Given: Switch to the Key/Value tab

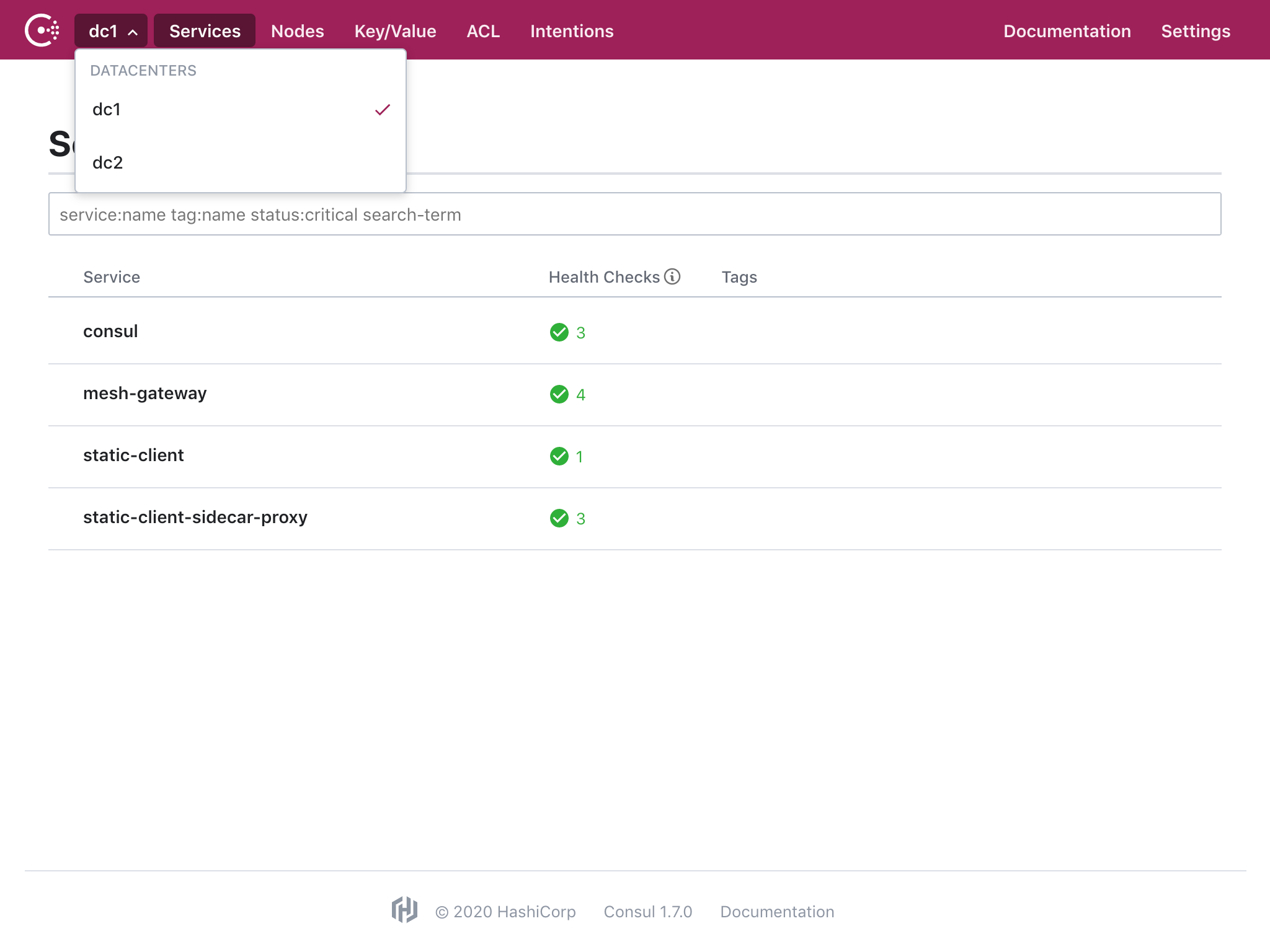Looking at the screenshot, I should (395, 31).
